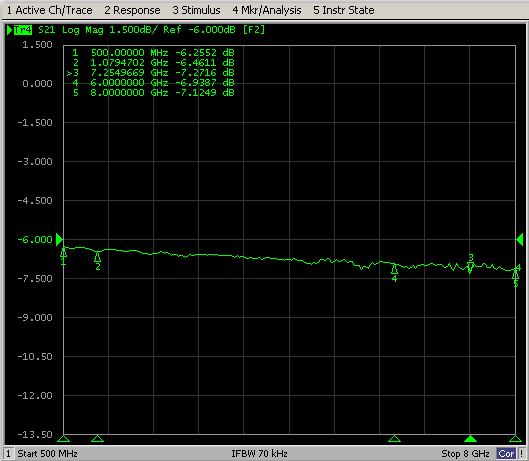This screenshot has height=461, width=529.
Task: Open the 2 Response menu
Action: [x=132, y=10]
